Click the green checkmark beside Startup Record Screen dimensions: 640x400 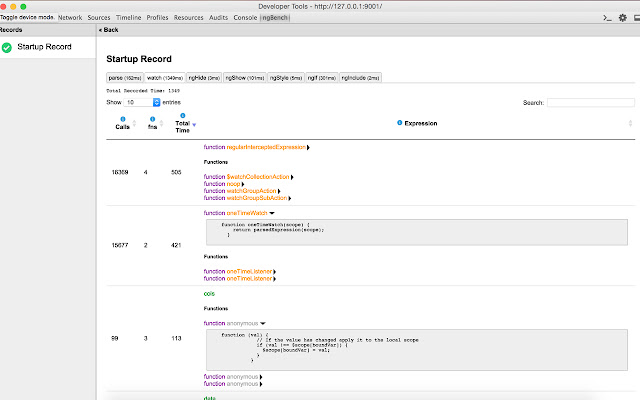(7, 47)
